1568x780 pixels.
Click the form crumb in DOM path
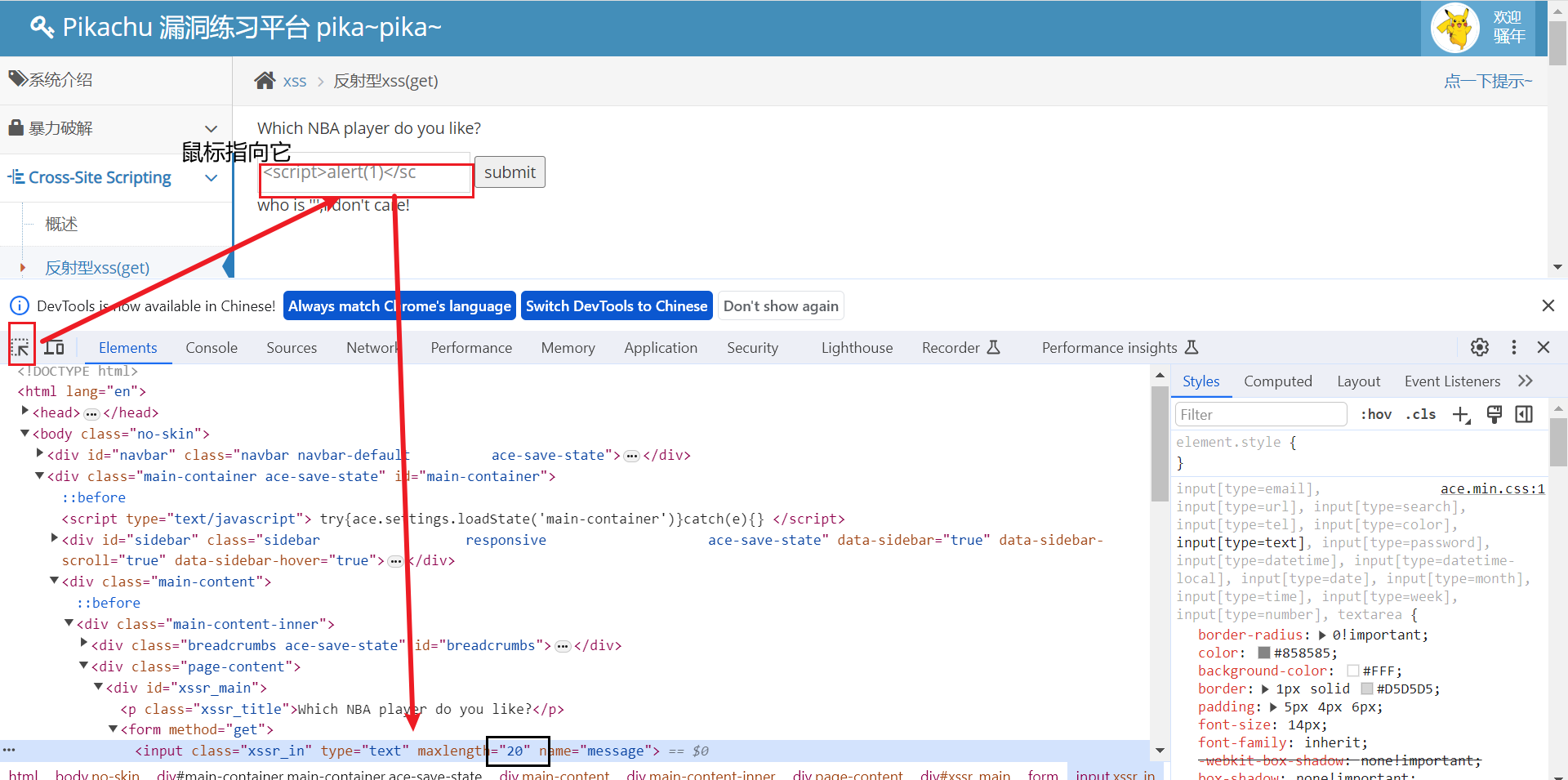tap(1042, 774)
